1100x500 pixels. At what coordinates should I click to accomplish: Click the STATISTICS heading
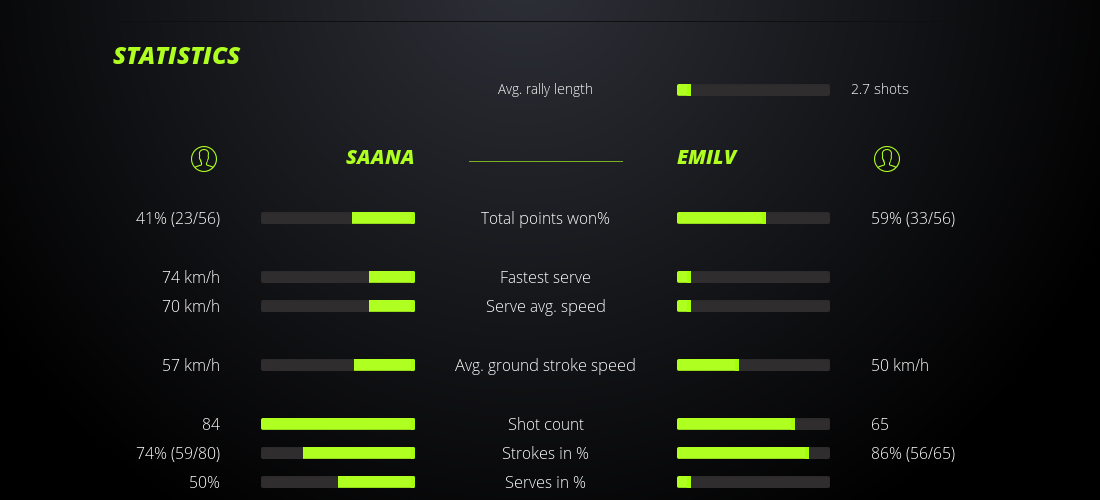[x=177, y=56]
